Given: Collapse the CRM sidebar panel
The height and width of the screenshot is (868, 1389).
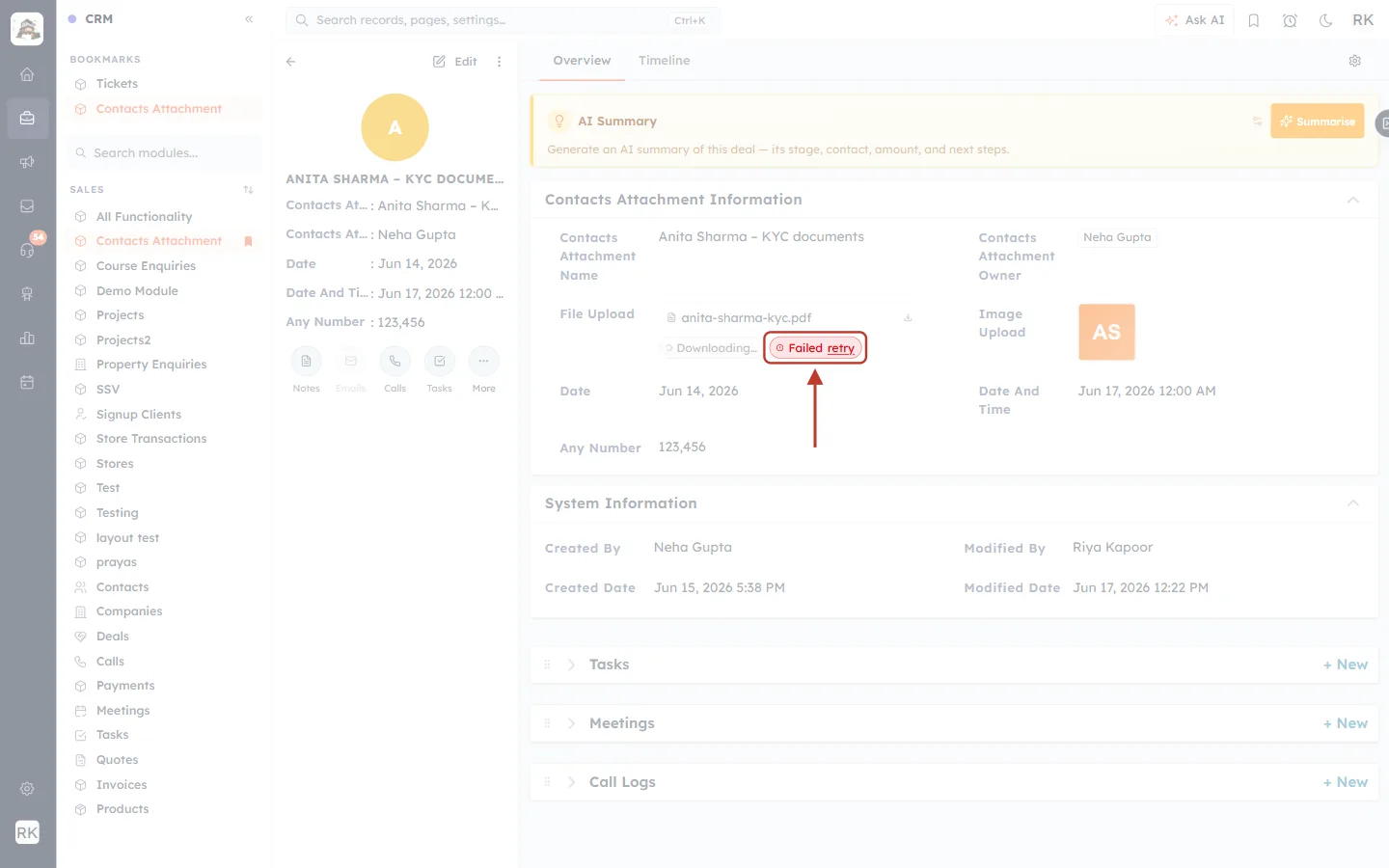Looking at the screenshot, I should click(249, 19).
